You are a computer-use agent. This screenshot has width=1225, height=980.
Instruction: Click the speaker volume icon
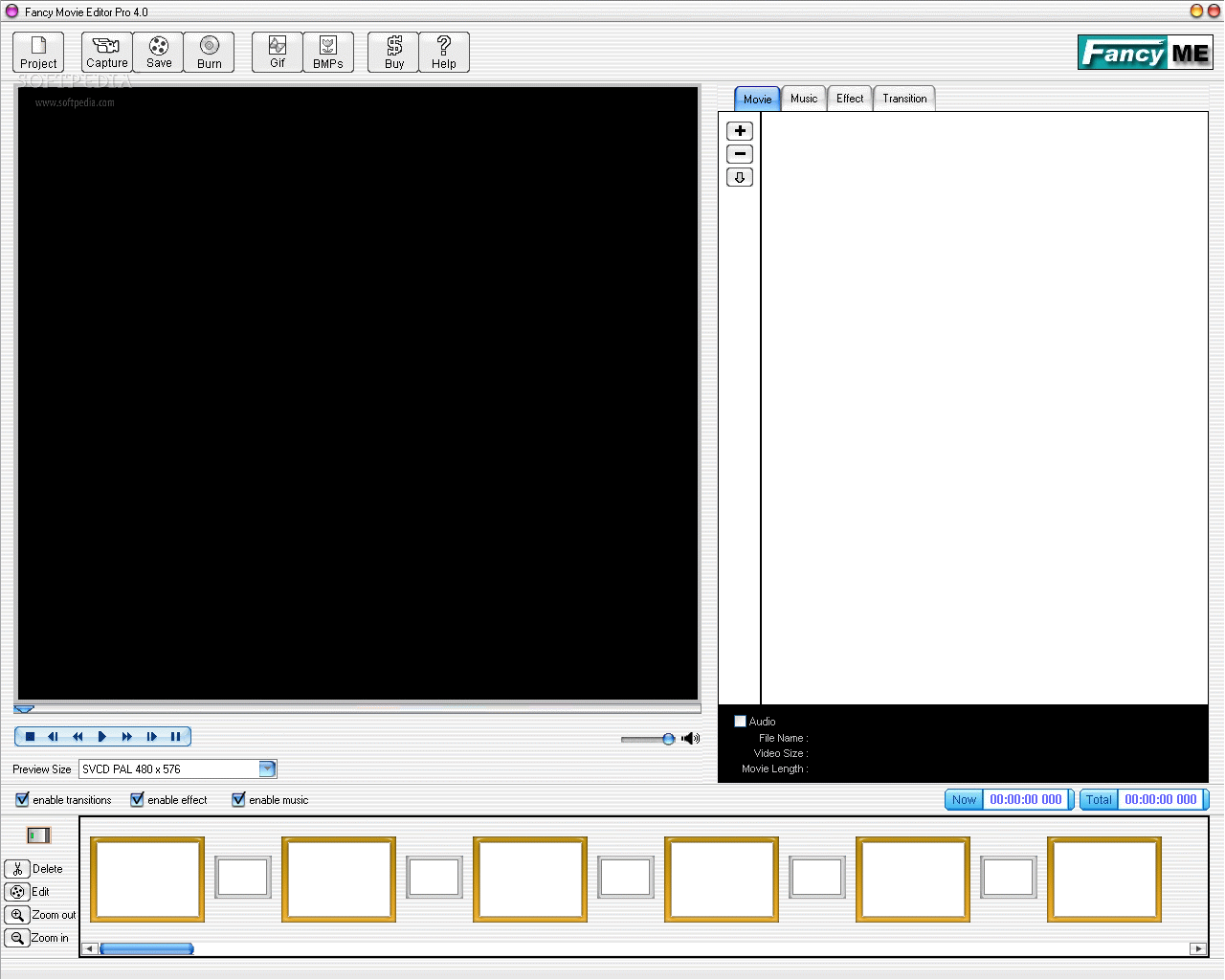(x=691, y=738)
